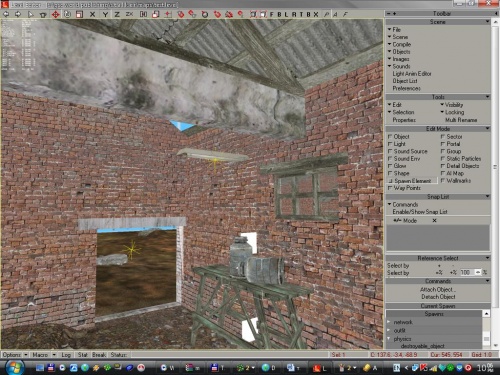Toggle the Z axis constraint
Viewport: 500px width, 375px height.
coord(117,14)
